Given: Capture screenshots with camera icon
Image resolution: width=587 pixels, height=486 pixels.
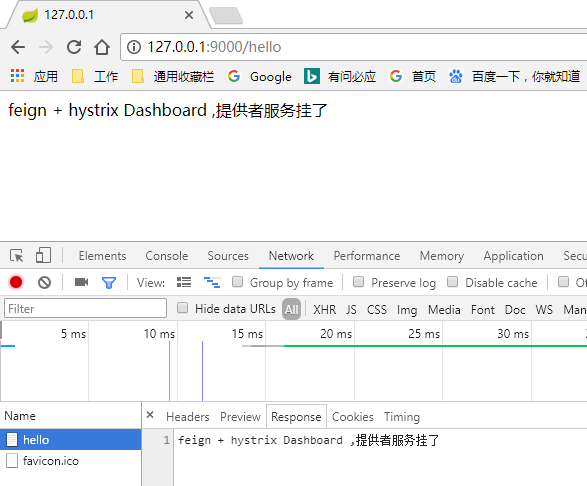Looking at the screenshot, I should [x=81, y=282].
